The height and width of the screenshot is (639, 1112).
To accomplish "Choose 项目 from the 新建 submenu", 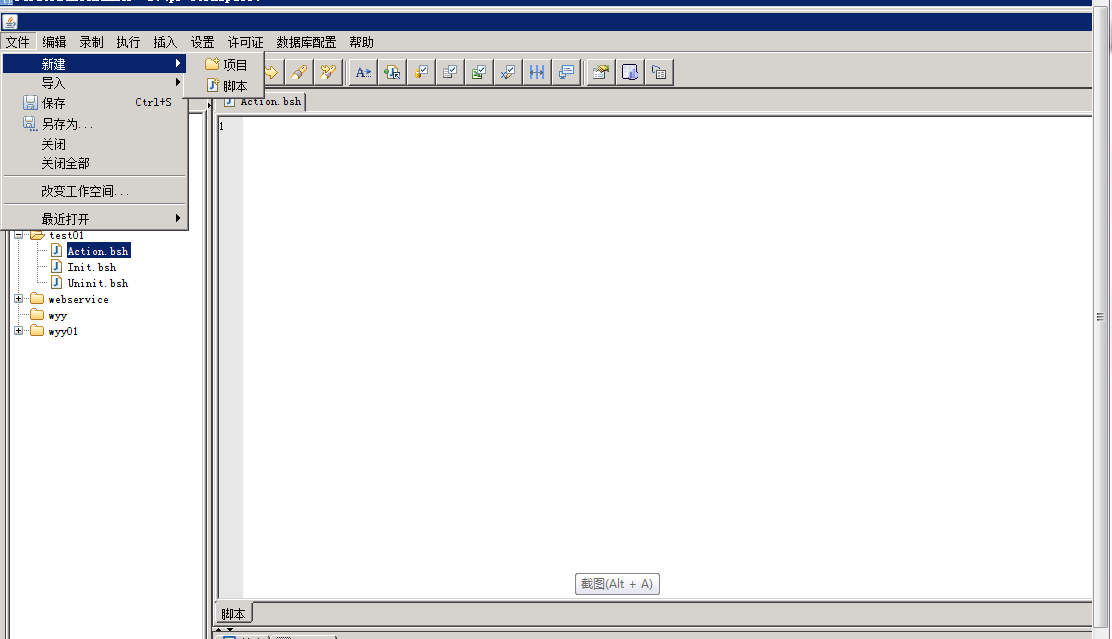I will click(x=234, y=65).
